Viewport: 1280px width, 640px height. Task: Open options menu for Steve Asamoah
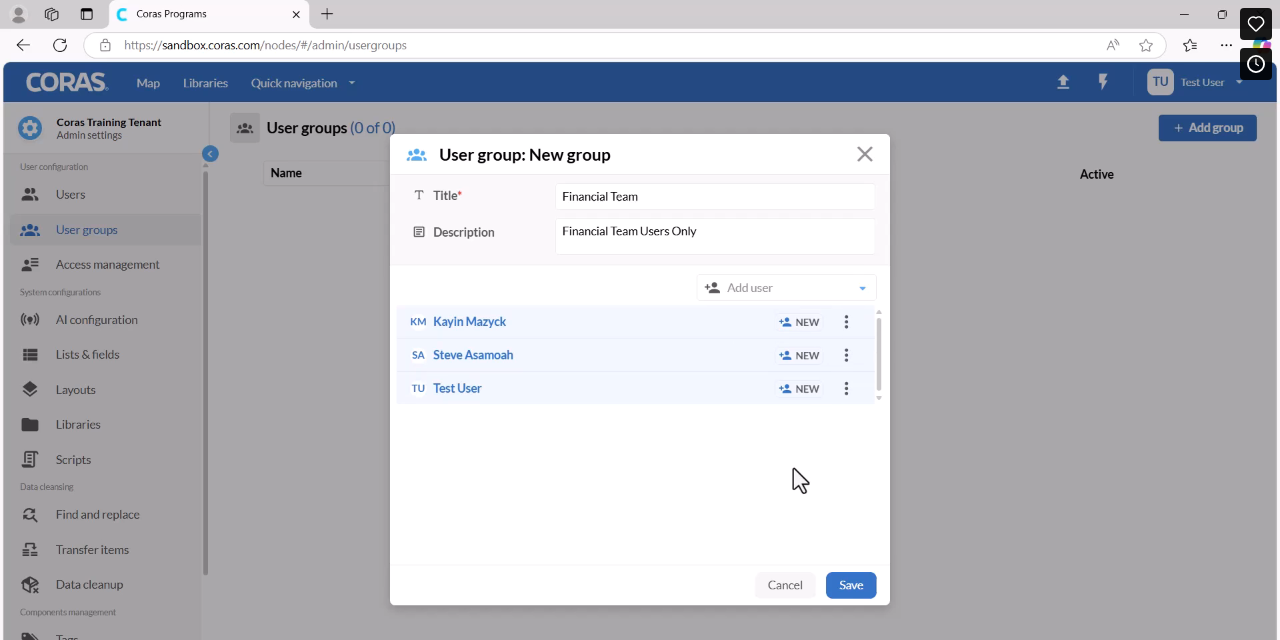846,355
